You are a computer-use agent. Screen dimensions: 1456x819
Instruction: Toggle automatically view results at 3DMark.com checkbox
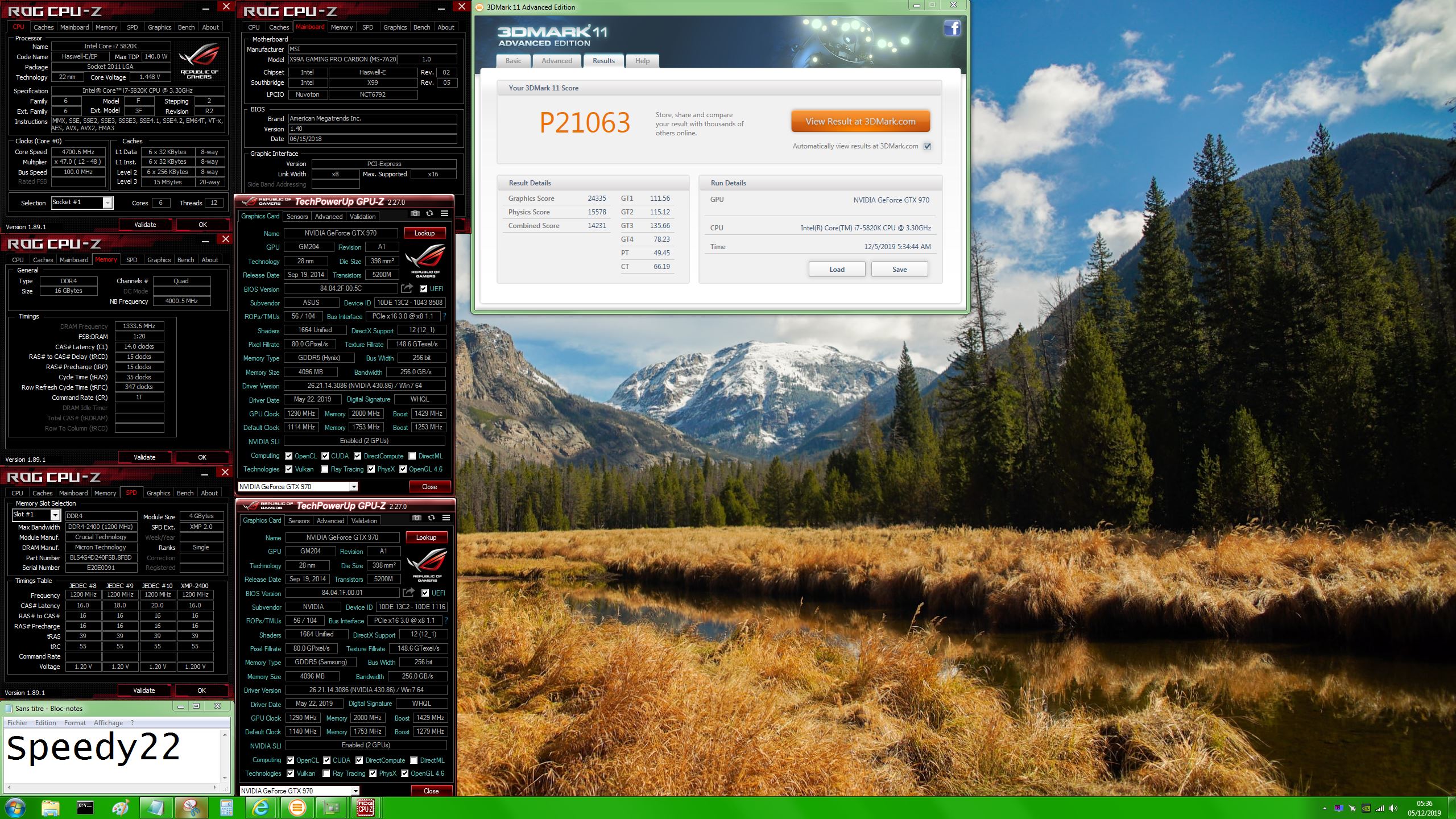(928, 146)
